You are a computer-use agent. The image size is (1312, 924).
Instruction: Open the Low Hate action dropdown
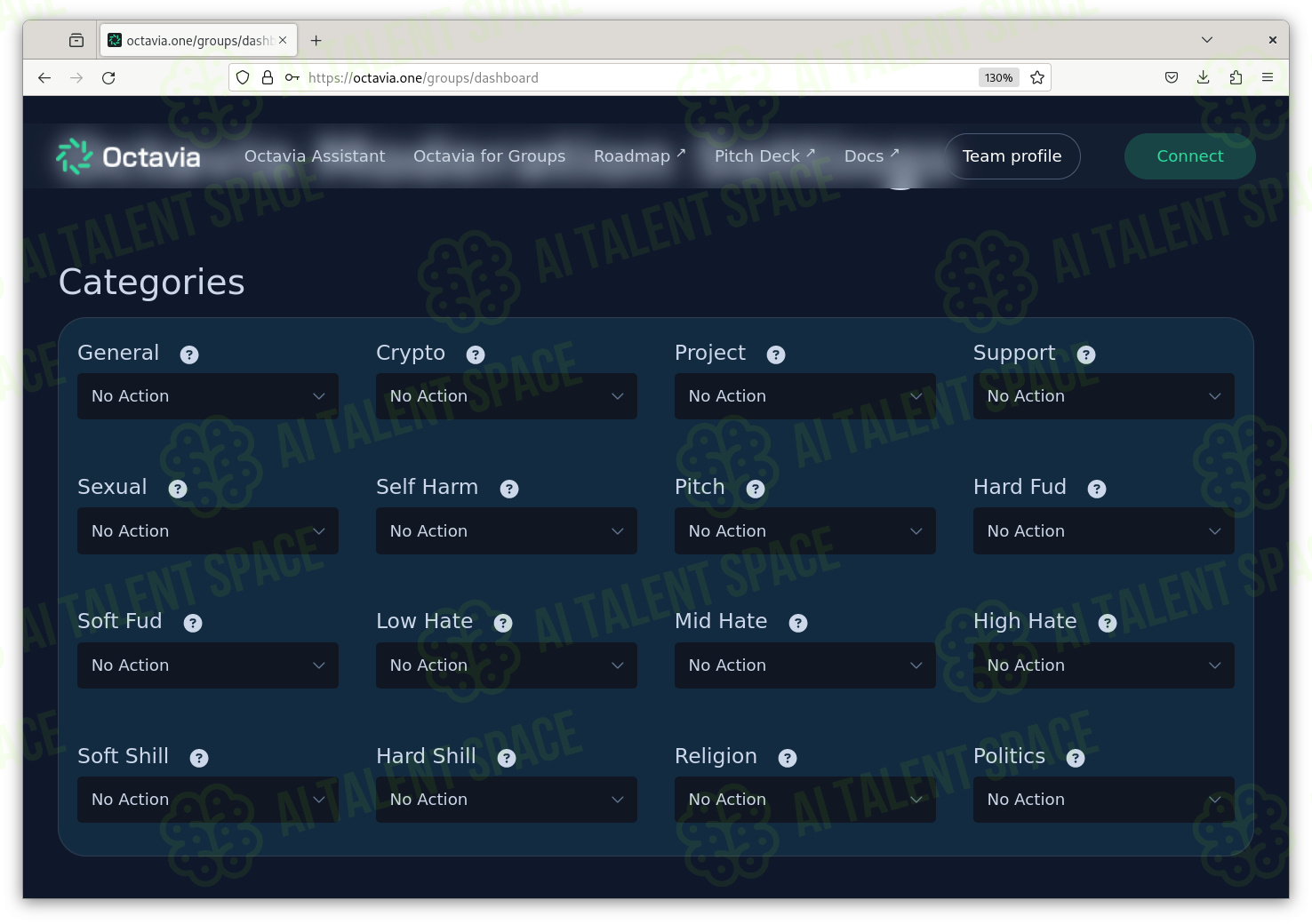click(507, 665)
